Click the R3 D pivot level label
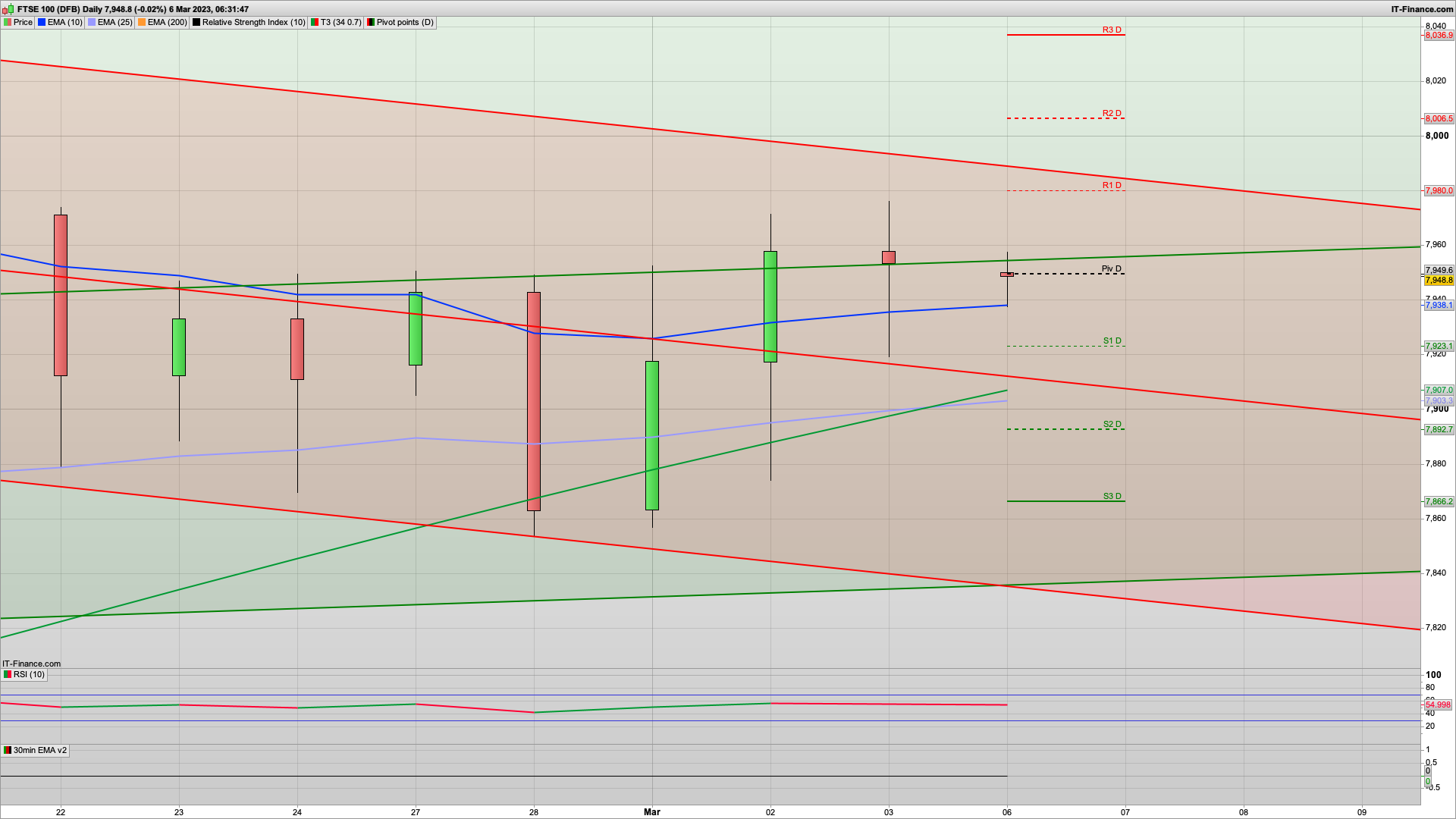The image size is (1456, 819). tap(1111, 30)
